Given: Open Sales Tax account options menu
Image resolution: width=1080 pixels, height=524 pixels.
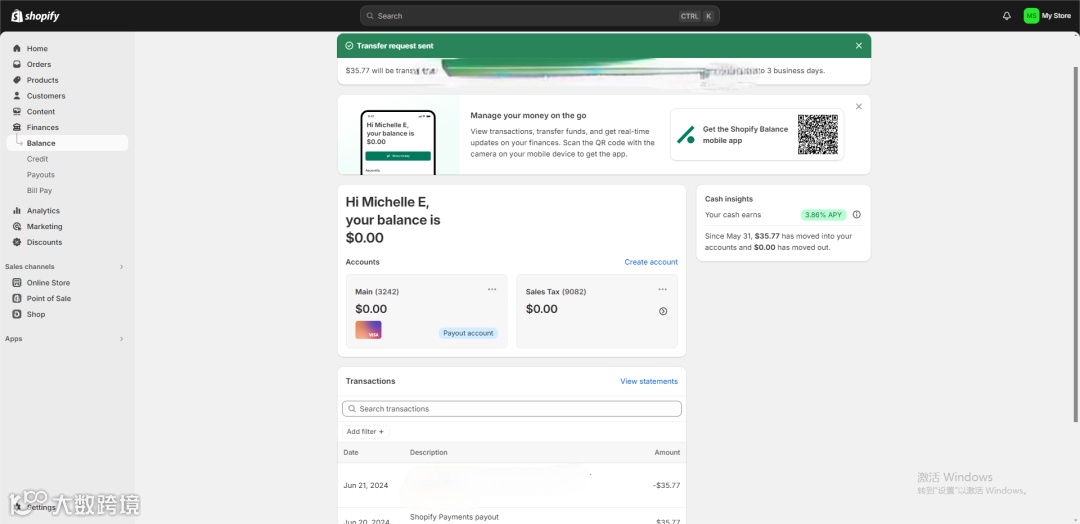Looking at the screenshot, I should pos(663,289).
